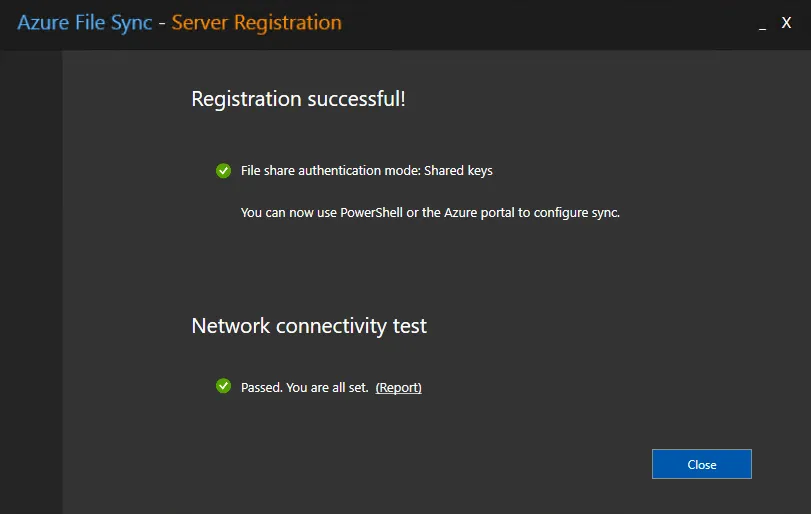Image resolution: width=811 pixels, height=514 pixels.
Task: Click the Shared keys value text
Action: click(x=458, y=171)
